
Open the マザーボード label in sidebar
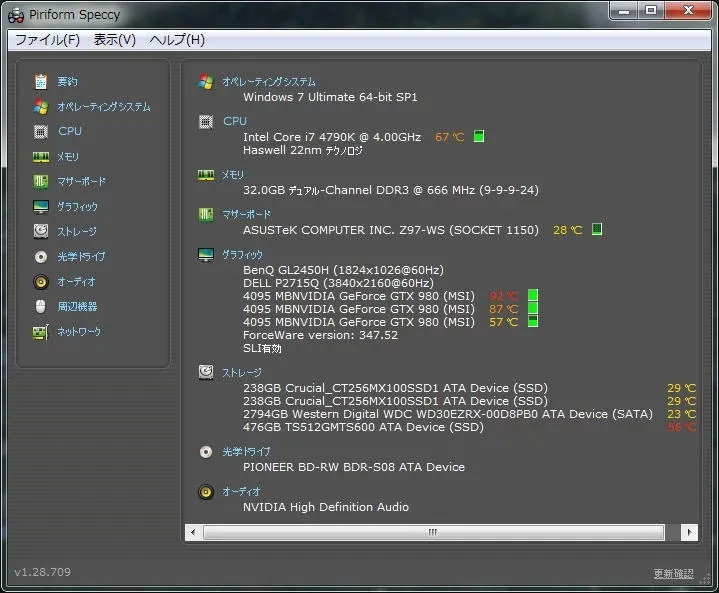point(81,182)
